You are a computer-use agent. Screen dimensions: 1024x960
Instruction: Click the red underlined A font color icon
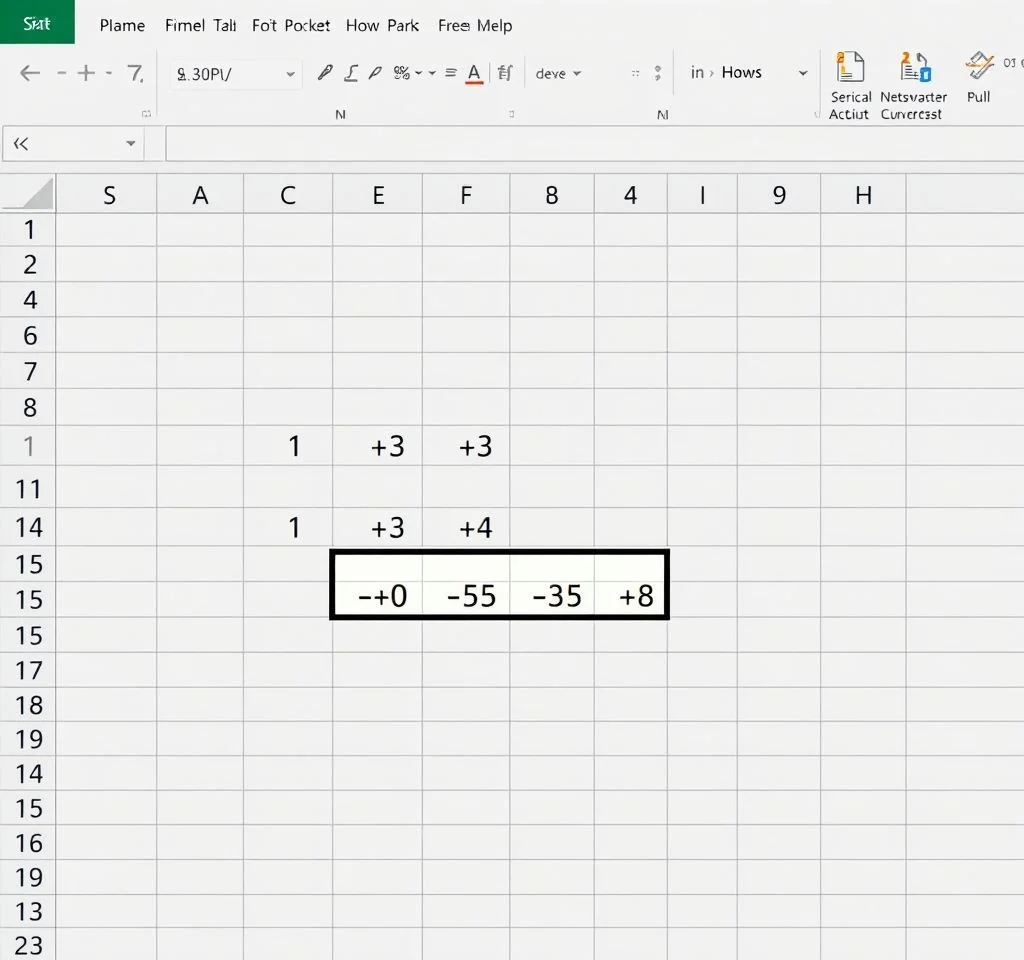coord(474,73)
